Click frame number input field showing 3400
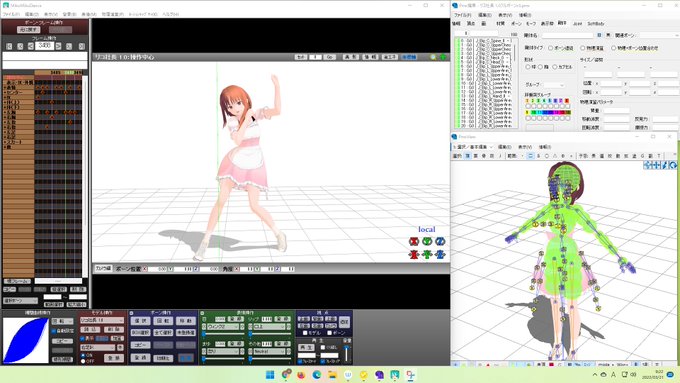680x383 pixels. pyautogui.click(x=44, y=46)
